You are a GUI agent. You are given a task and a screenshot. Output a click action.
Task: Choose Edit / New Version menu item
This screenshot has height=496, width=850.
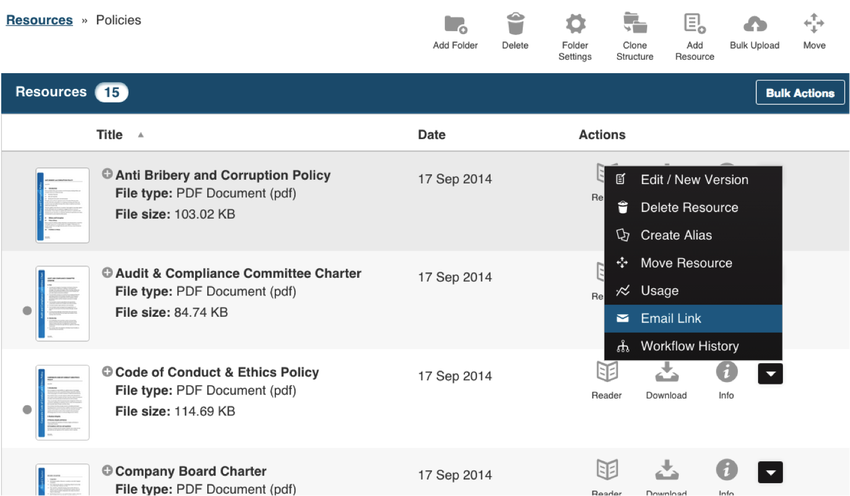pyautogui.click(x=692, y=180)
